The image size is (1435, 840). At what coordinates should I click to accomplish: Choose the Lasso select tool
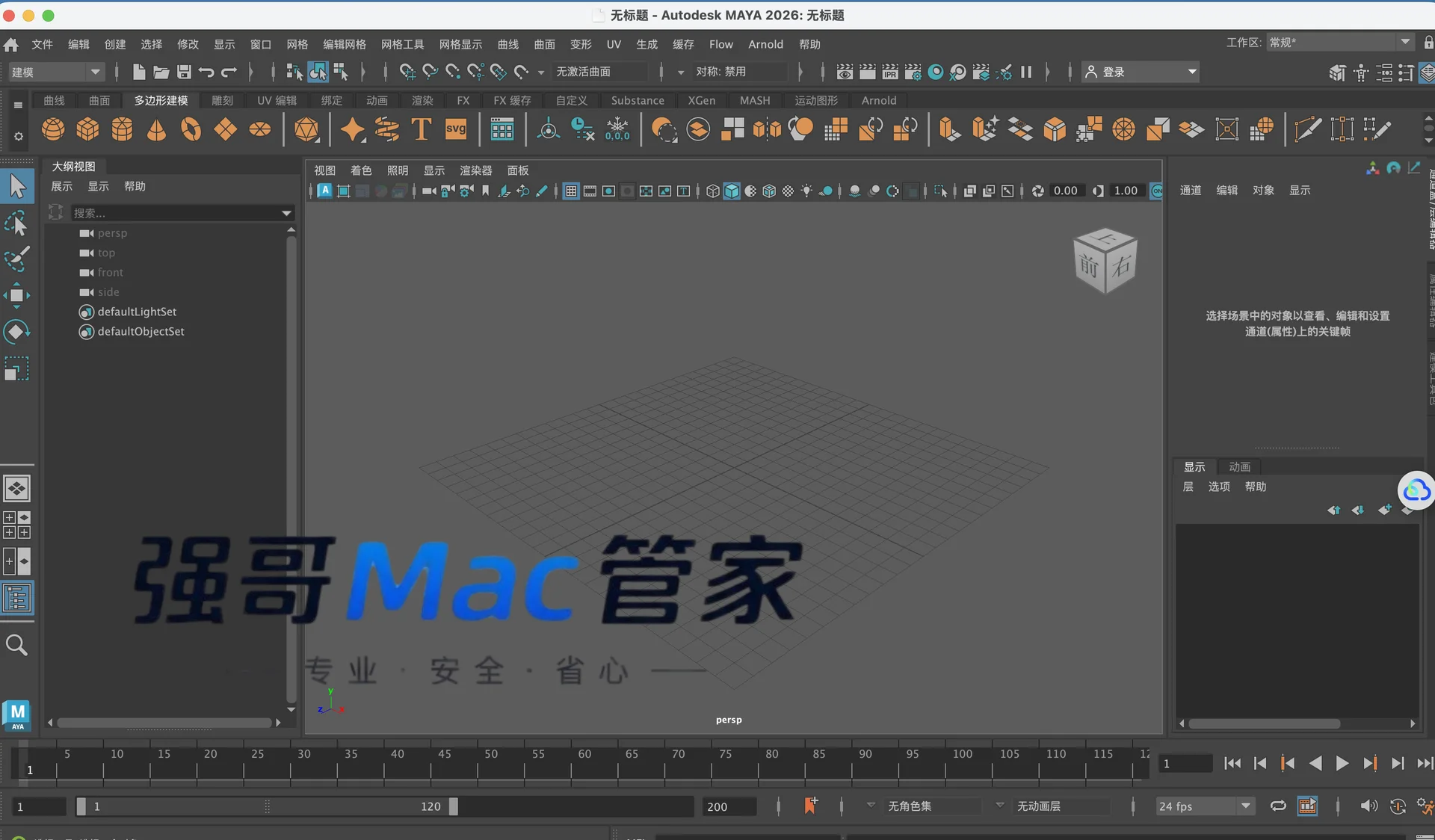tap(16, 223)
